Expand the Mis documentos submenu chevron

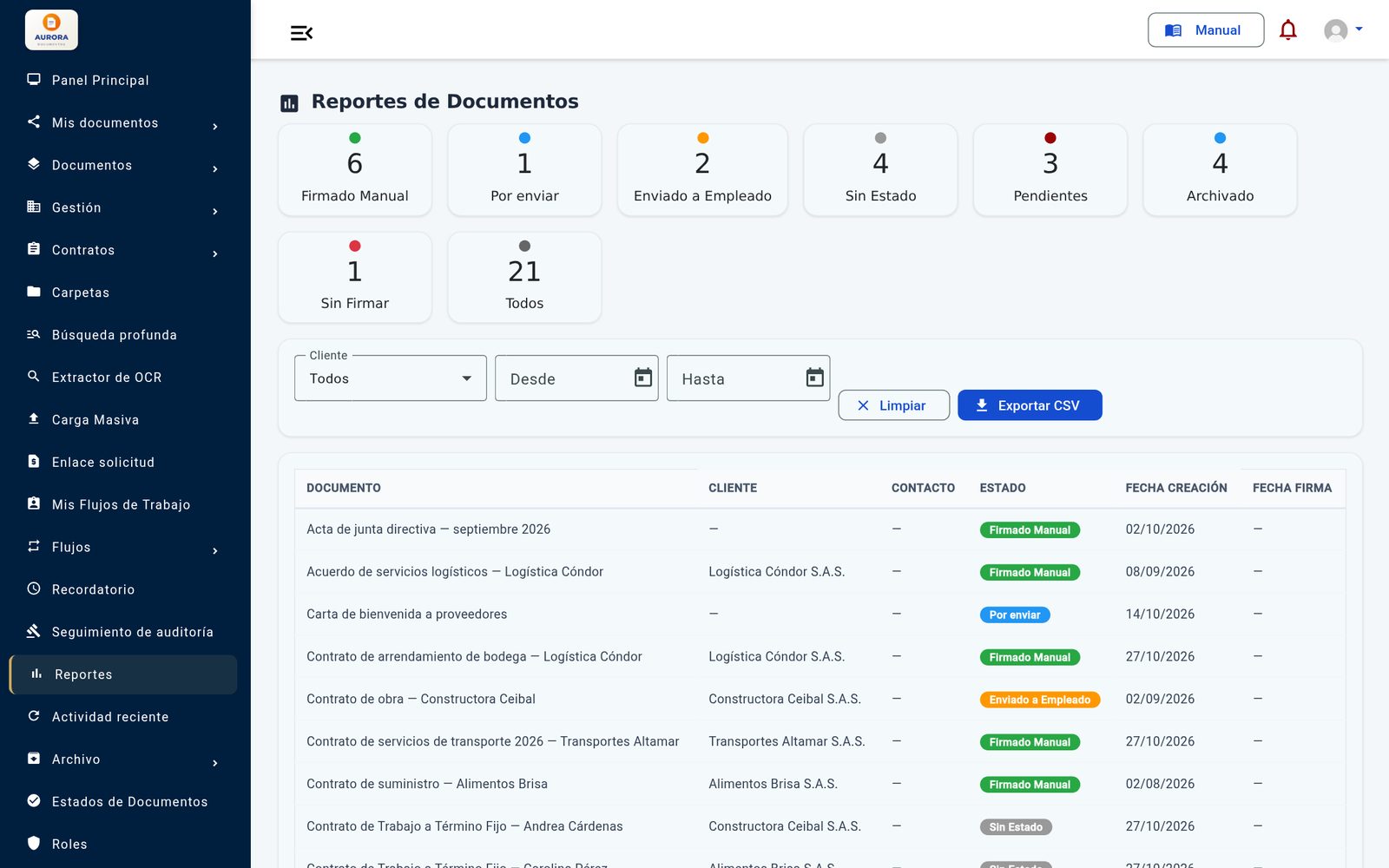[215, 126]
